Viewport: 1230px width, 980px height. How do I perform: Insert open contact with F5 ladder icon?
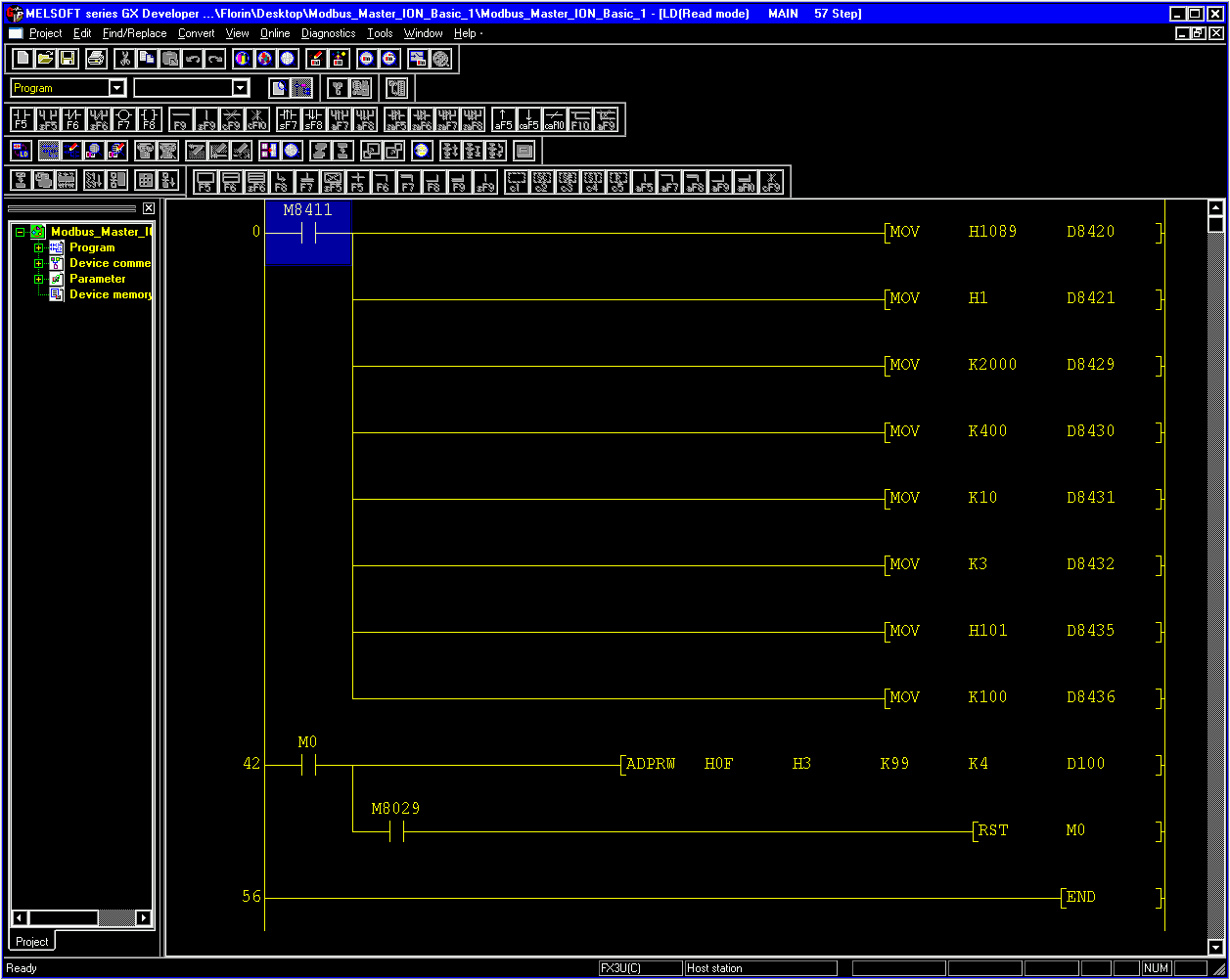[22, 120]
